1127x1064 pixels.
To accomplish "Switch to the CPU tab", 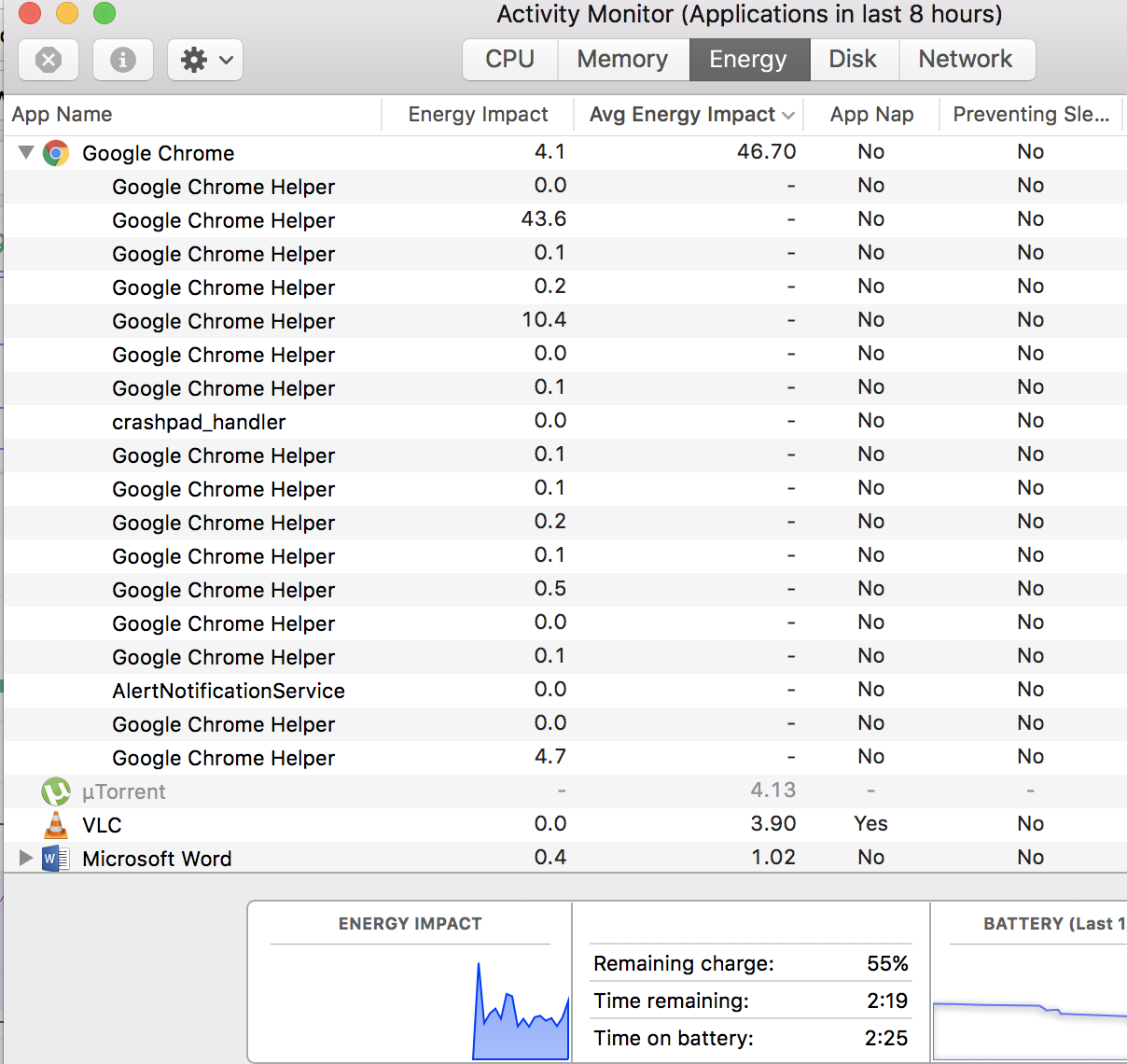I will (x=510, y=60).
